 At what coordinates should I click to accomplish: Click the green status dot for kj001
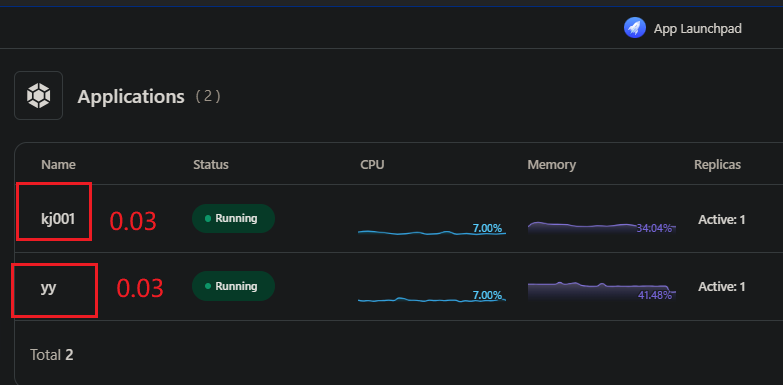coord(208,219)
